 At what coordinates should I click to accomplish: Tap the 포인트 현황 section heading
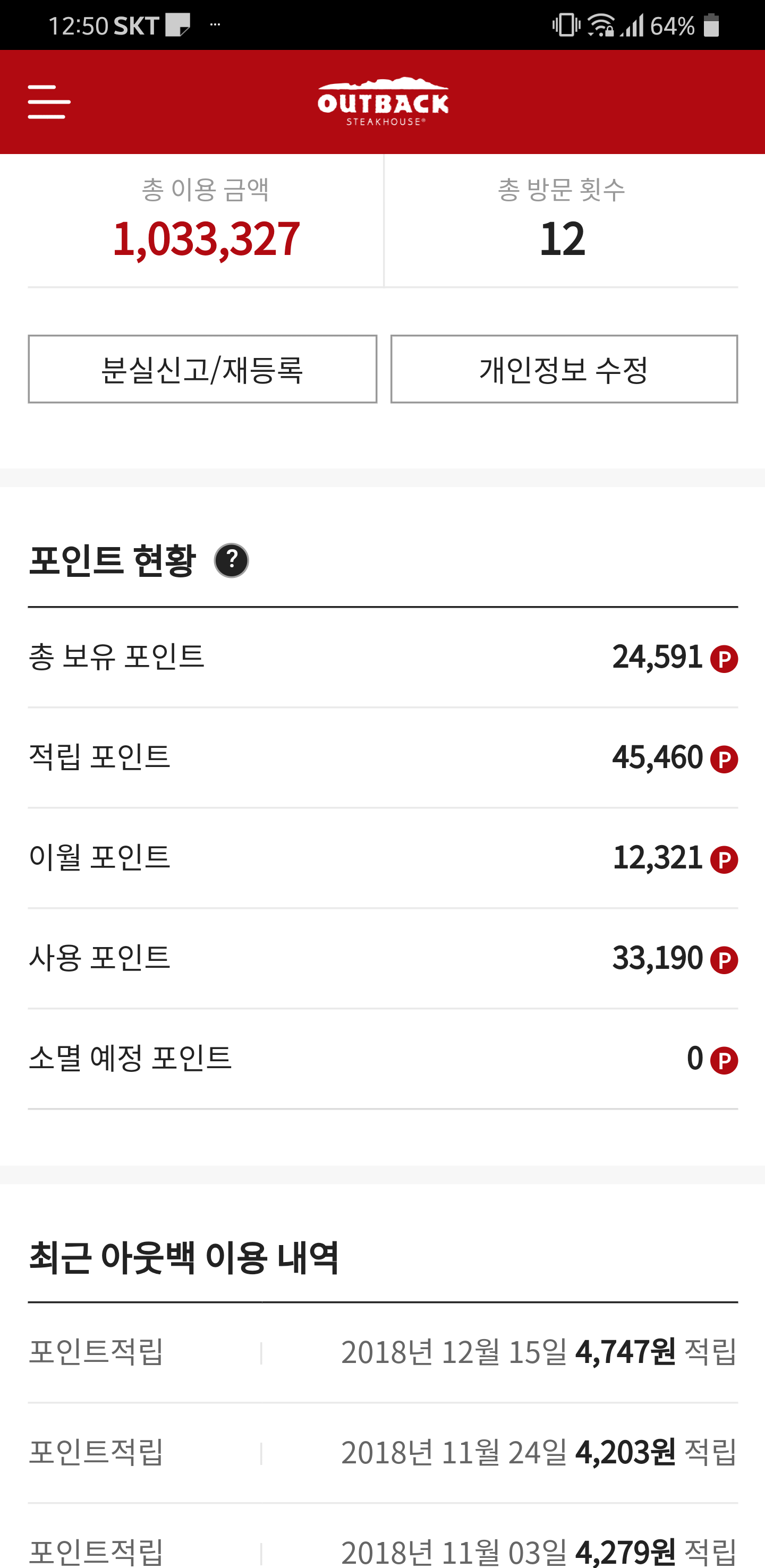click(x=113, y=560)
